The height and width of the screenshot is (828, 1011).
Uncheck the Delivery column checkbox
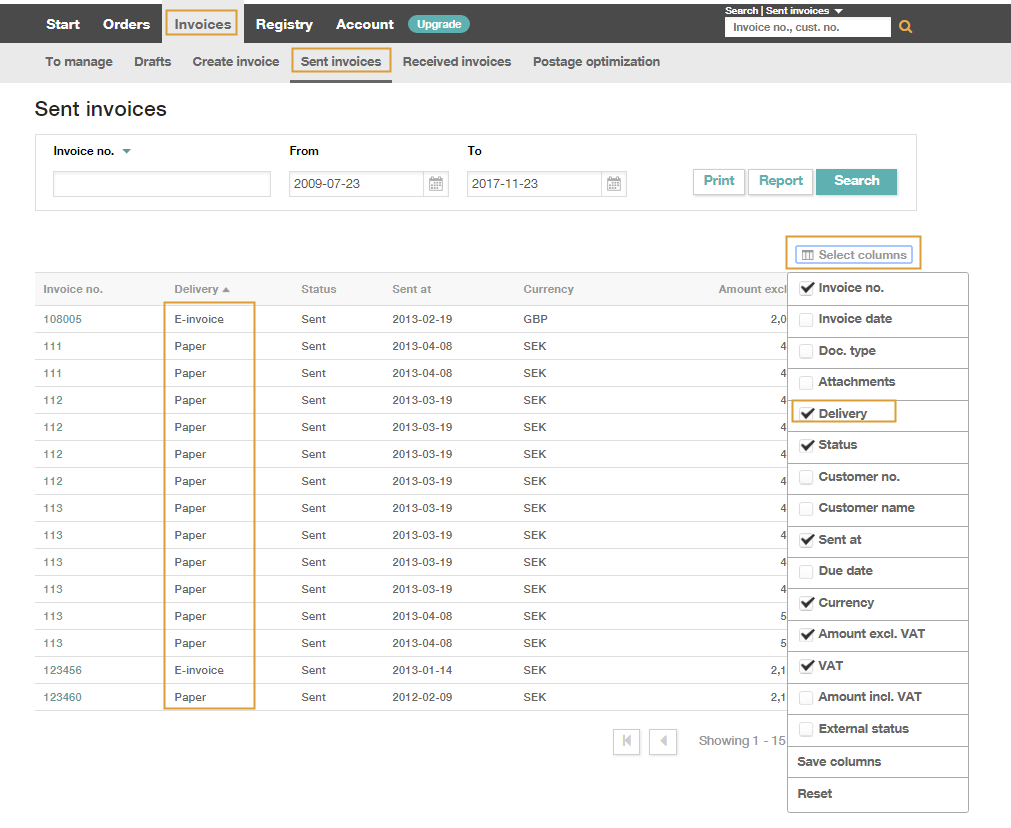pos(806,413)
